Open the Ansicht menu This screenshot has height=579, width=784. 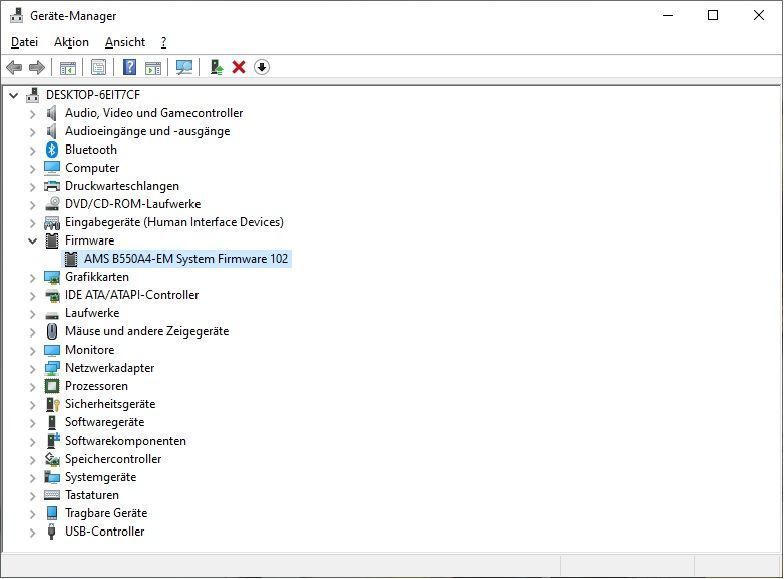coord(125,42)
